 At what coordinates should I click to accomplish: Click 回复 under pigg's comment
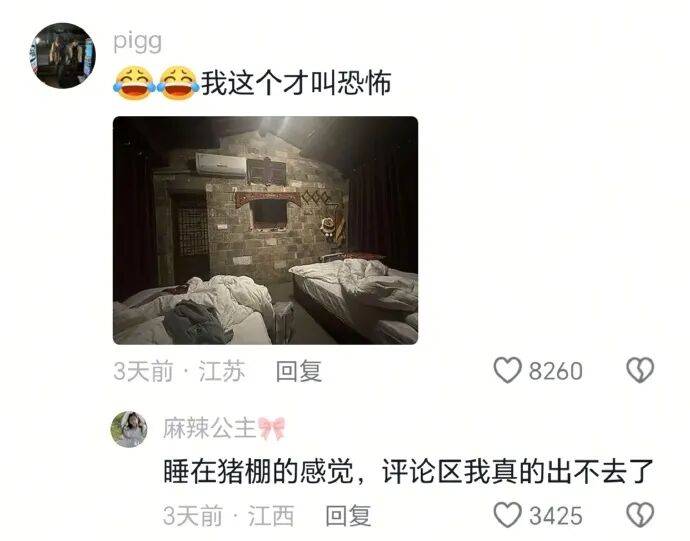point(299,371)
